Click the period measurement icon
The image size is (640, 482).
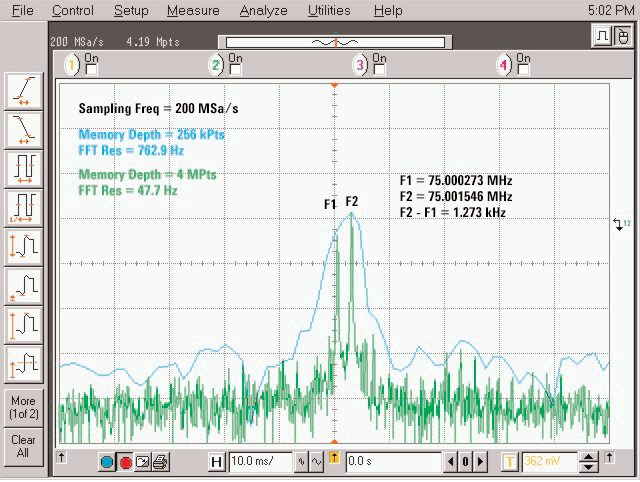click(24, 166)
